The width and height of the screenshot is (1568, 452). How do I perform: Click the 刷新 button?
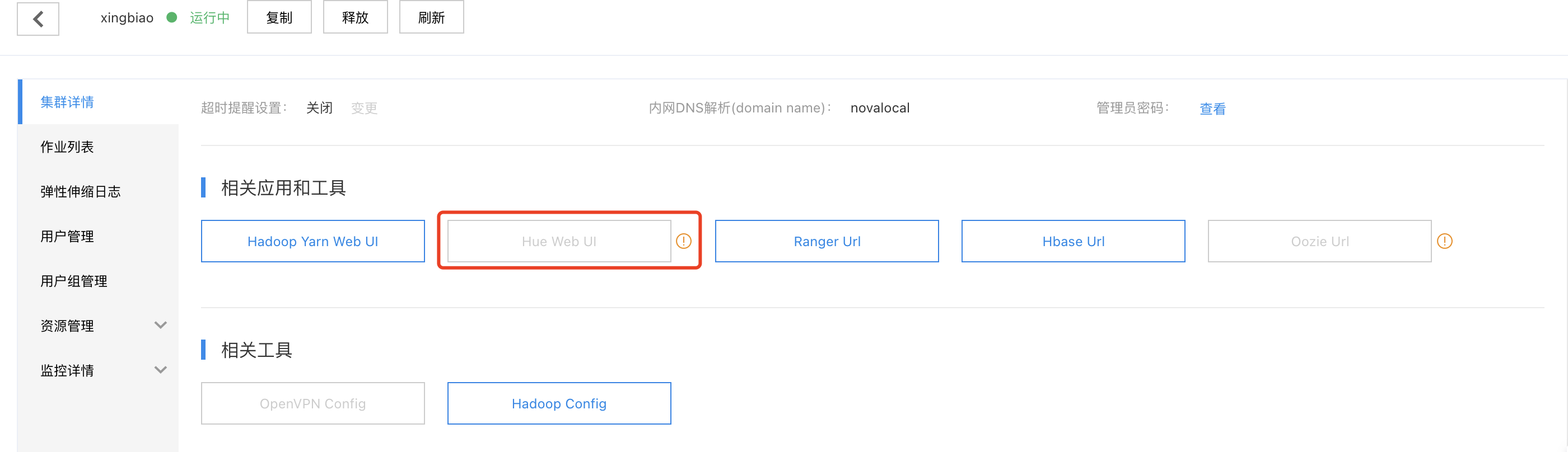[432, 17]
